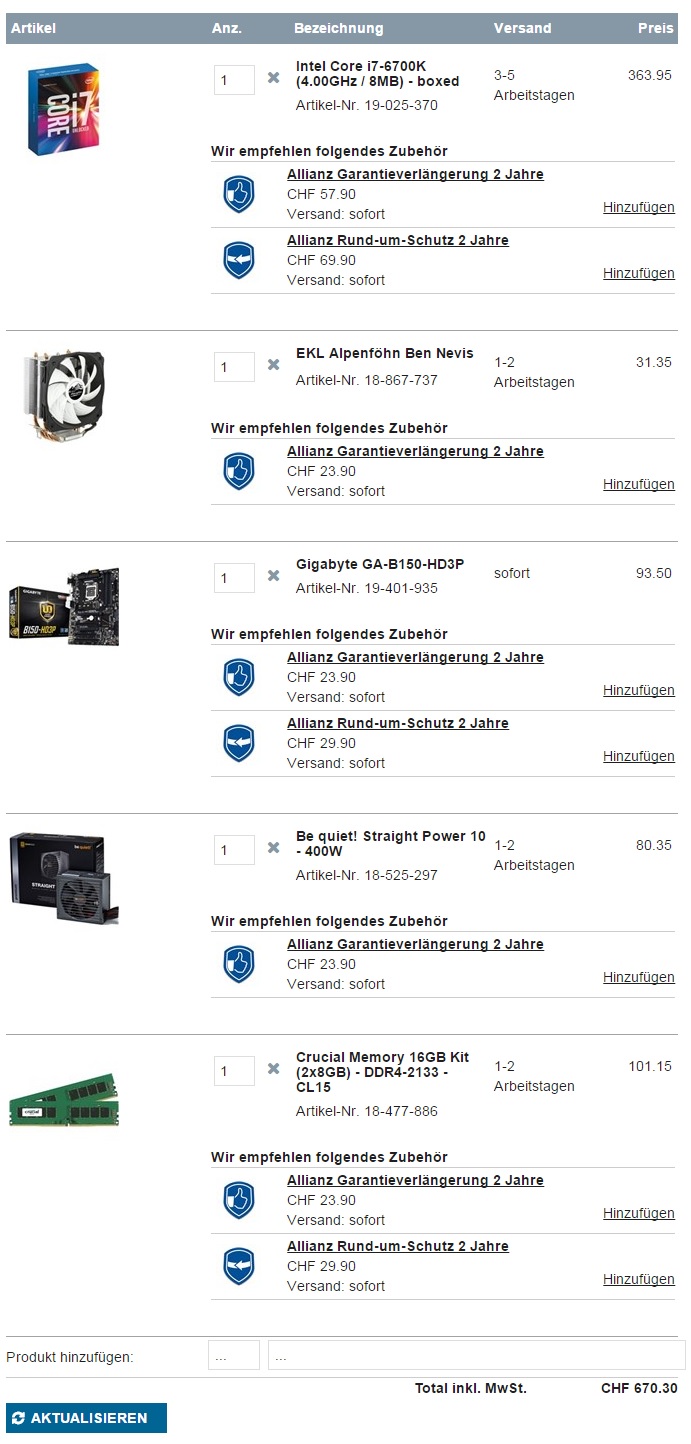Image resolution: width=691 pixels, height=1444 pixels.
Task: Edit quantity field for Intel Core i7-6700K
Action: click(x=234, y=80)
